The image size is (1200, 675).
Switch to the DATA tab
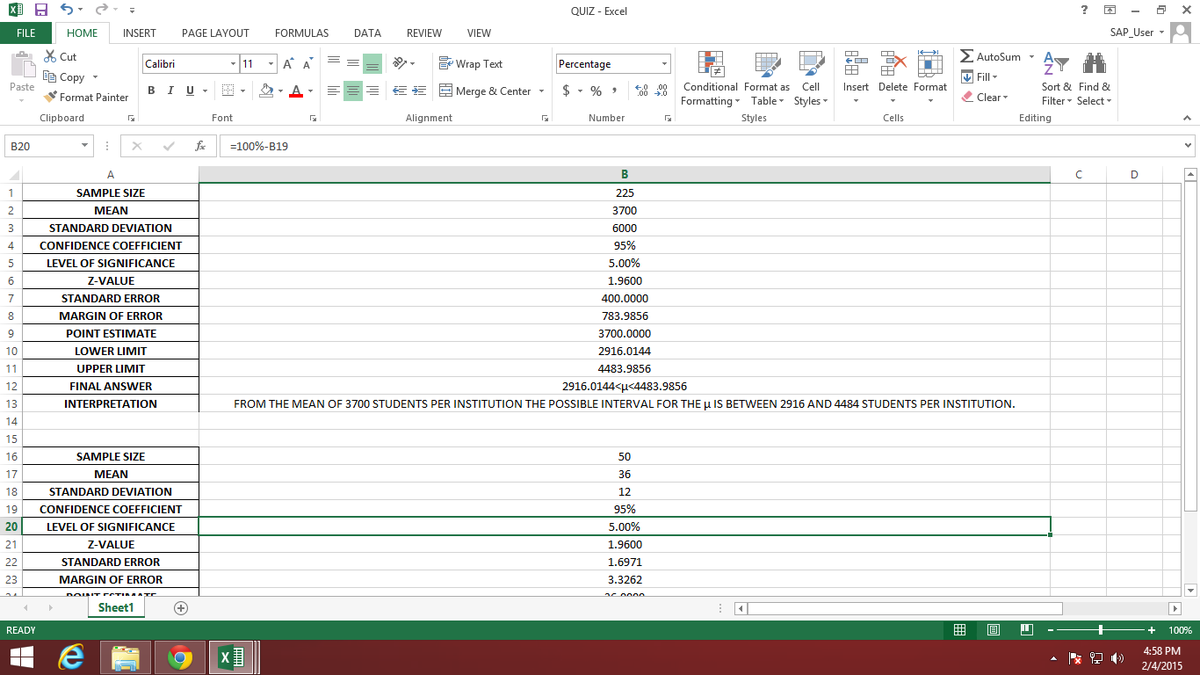point(367,33)
